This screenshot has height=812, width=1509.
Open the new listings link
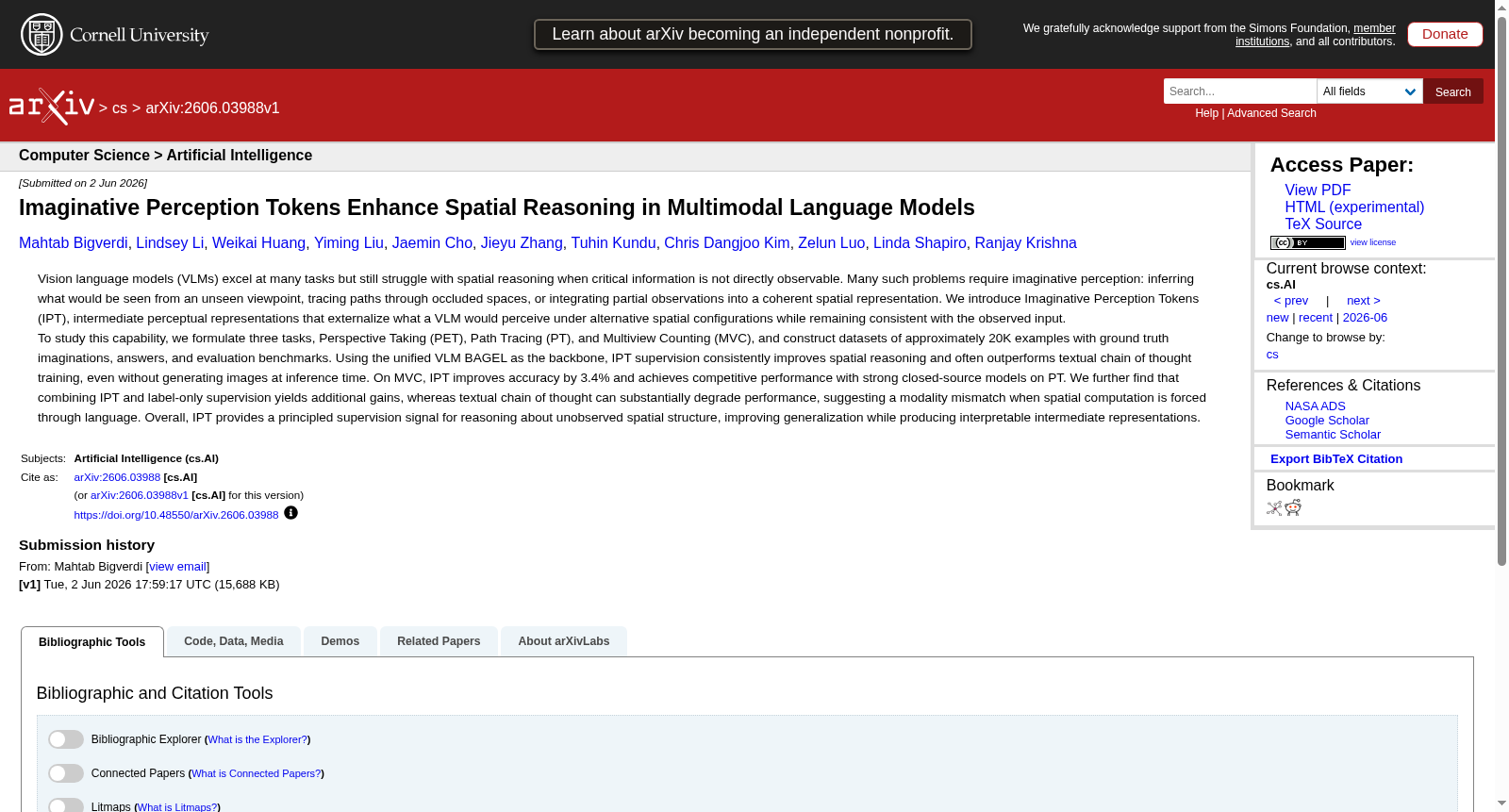pyautogui.click(x=1277, y=318)
